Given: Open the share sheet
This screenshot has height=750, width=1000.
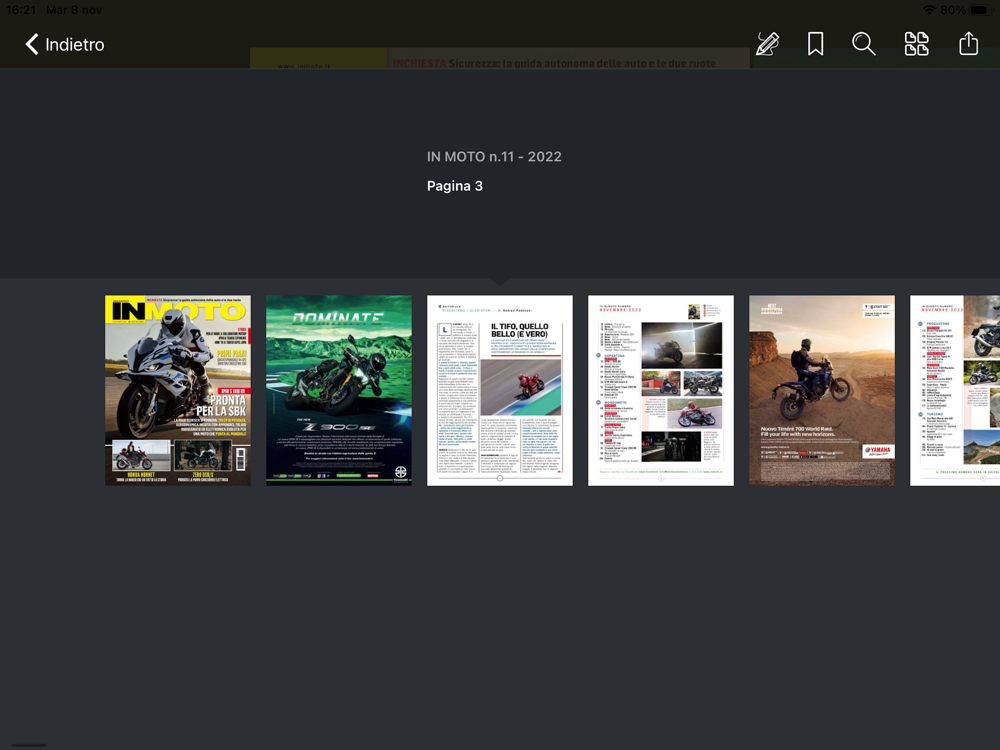Looking at the screenshot, I should (x=968, y=43).
